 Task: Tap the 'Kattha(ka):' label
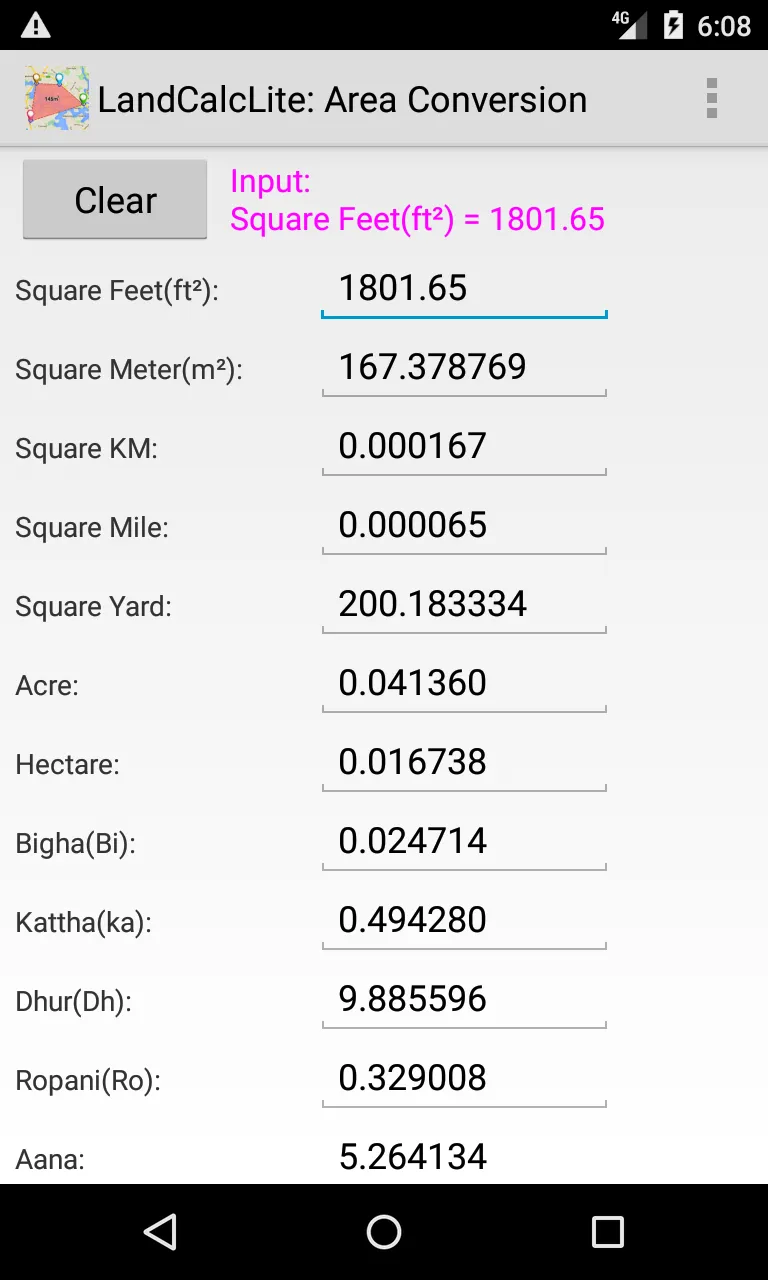tap(84, 923)
